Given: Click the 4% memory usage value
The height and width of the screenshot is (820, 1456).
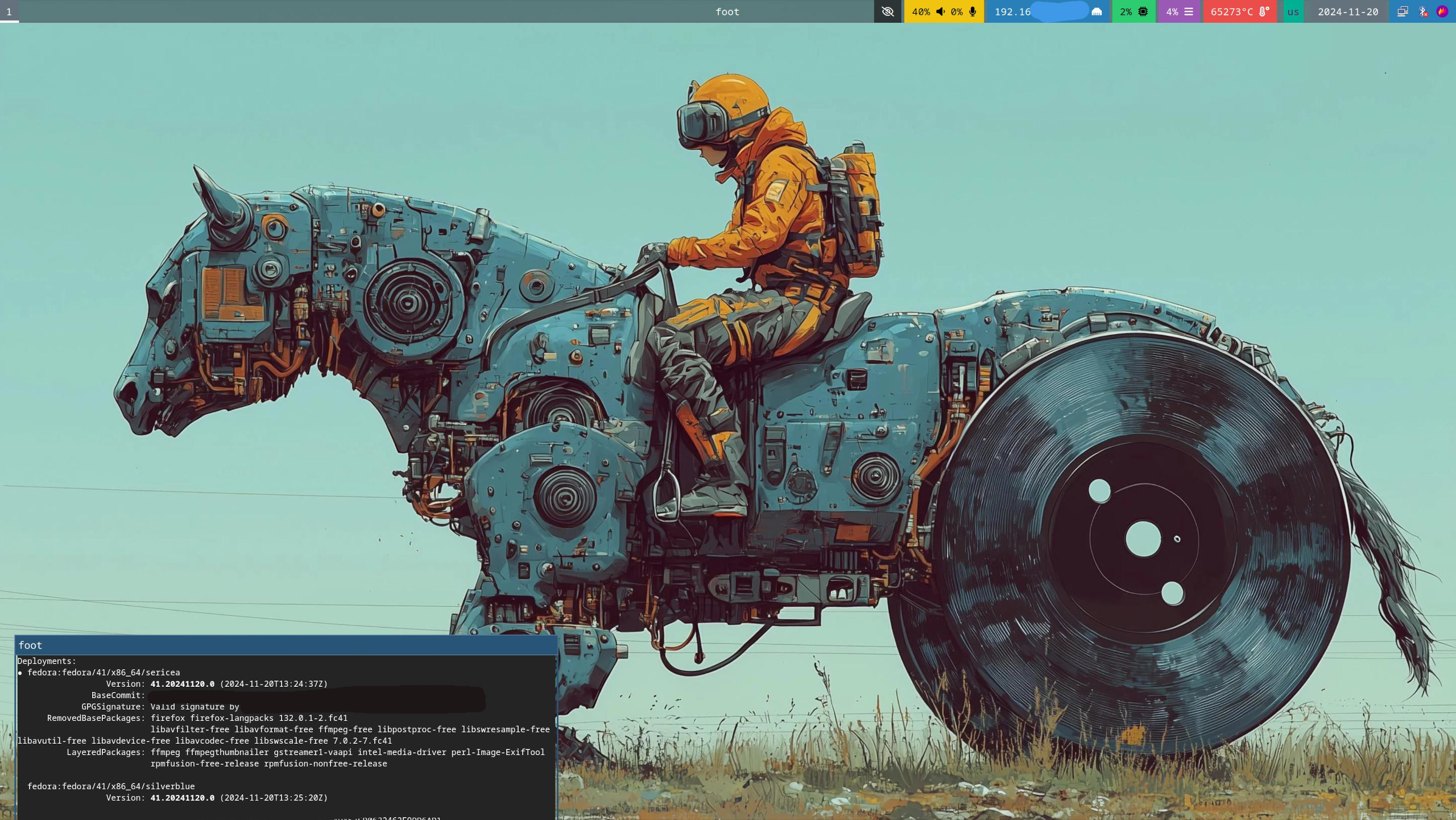Looking at the screenshot, I should point(1172,11).
